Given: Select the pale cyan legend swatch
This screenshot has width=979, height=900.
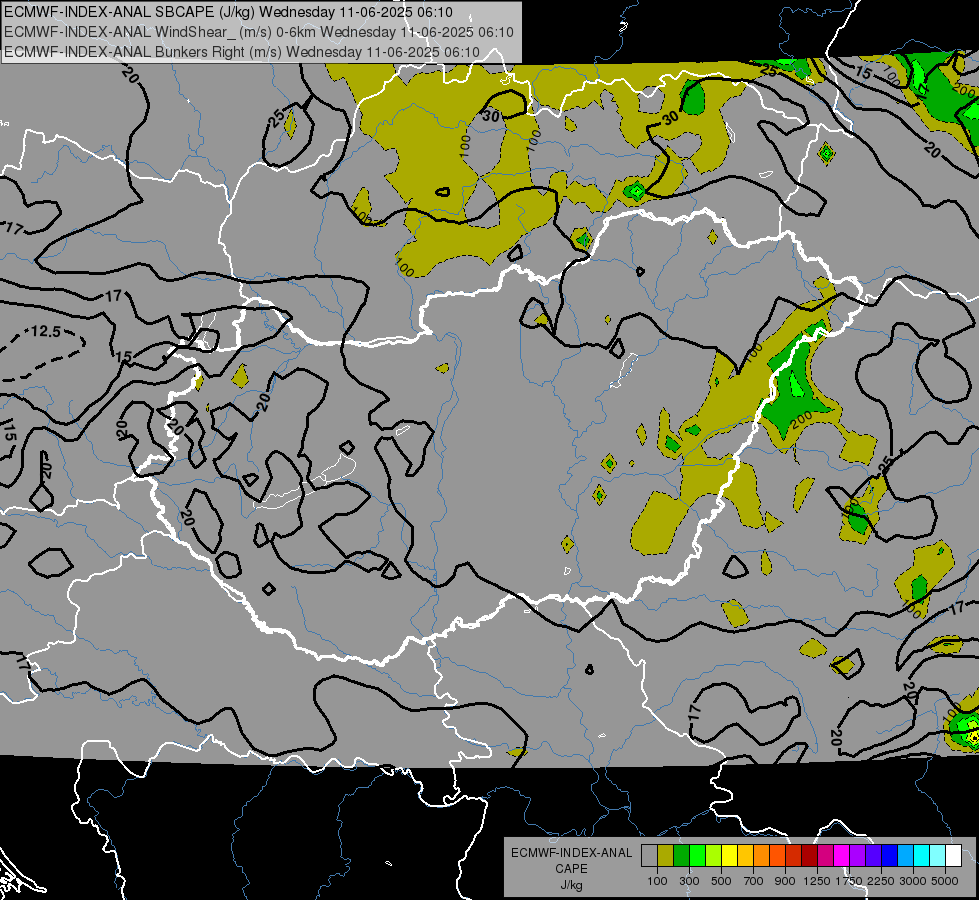Looking at the screenshot, I should pyautogui.click(x=938, y=856).
